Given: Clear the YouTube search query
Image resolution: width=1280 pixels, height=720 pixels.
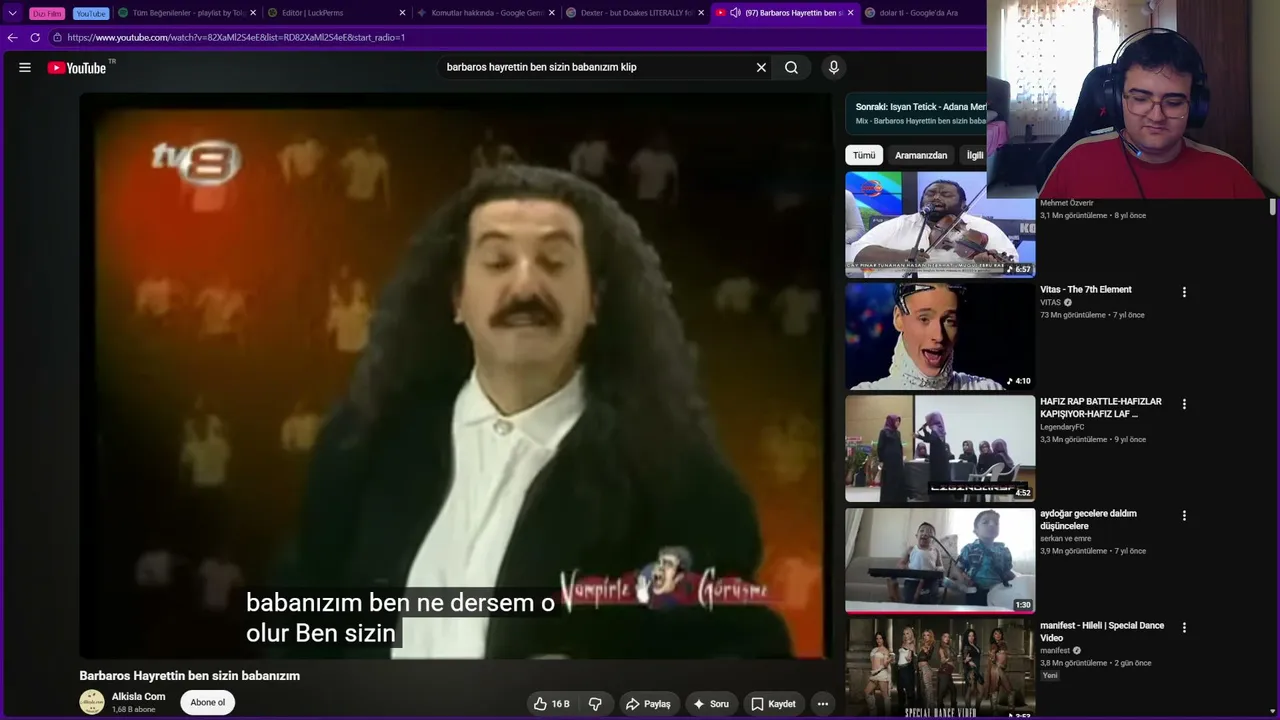Looking at the screenshot, I should 761,67.
